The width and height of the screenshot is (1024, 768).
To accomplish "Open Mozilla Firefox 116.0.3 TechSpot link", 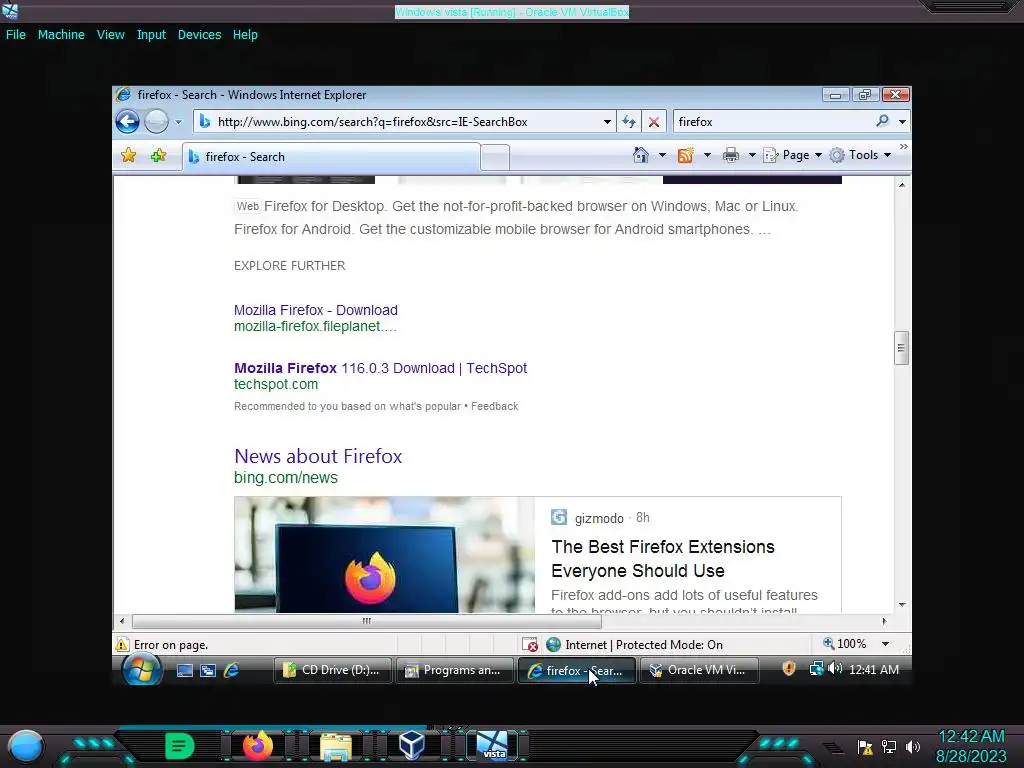I will pos(380,368).
